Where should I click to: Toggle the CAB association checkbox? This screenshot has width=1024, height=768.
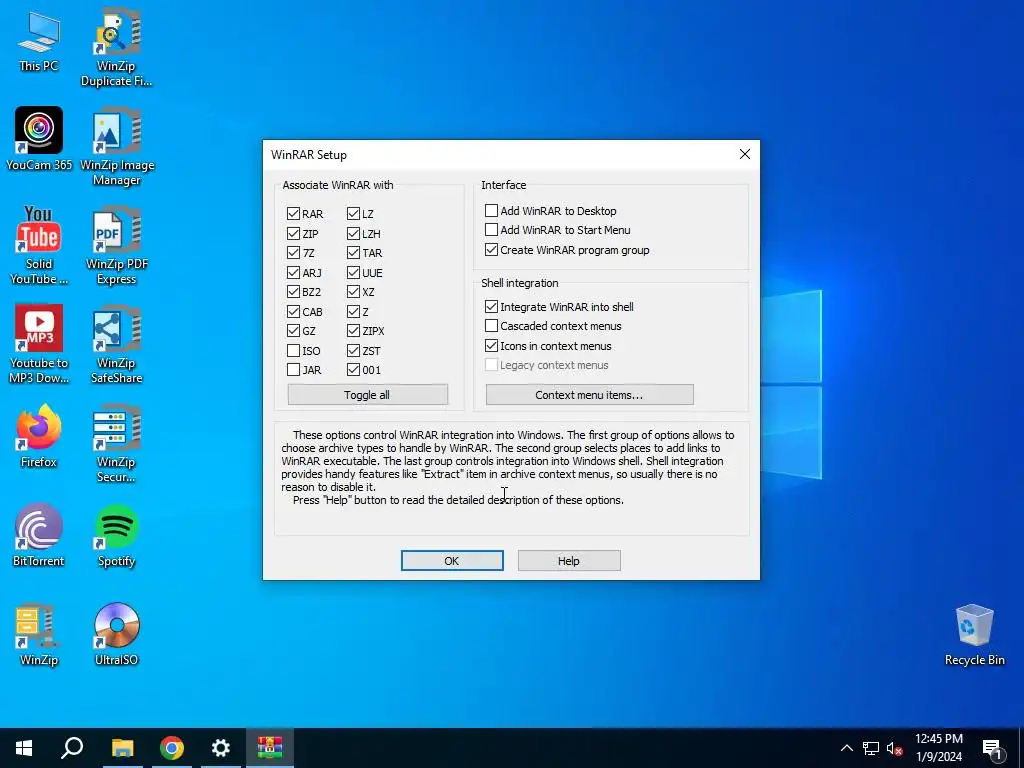pyautogui.click(x=293, y=312)
